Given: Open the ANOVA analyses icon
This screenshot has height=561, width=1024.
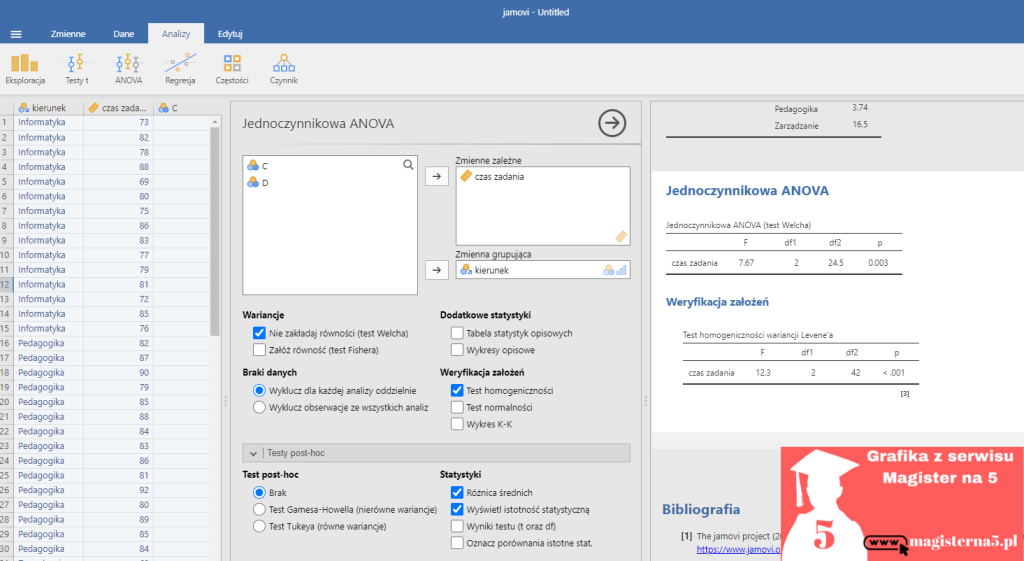Looking at the screenshot, I should [128, 67].
